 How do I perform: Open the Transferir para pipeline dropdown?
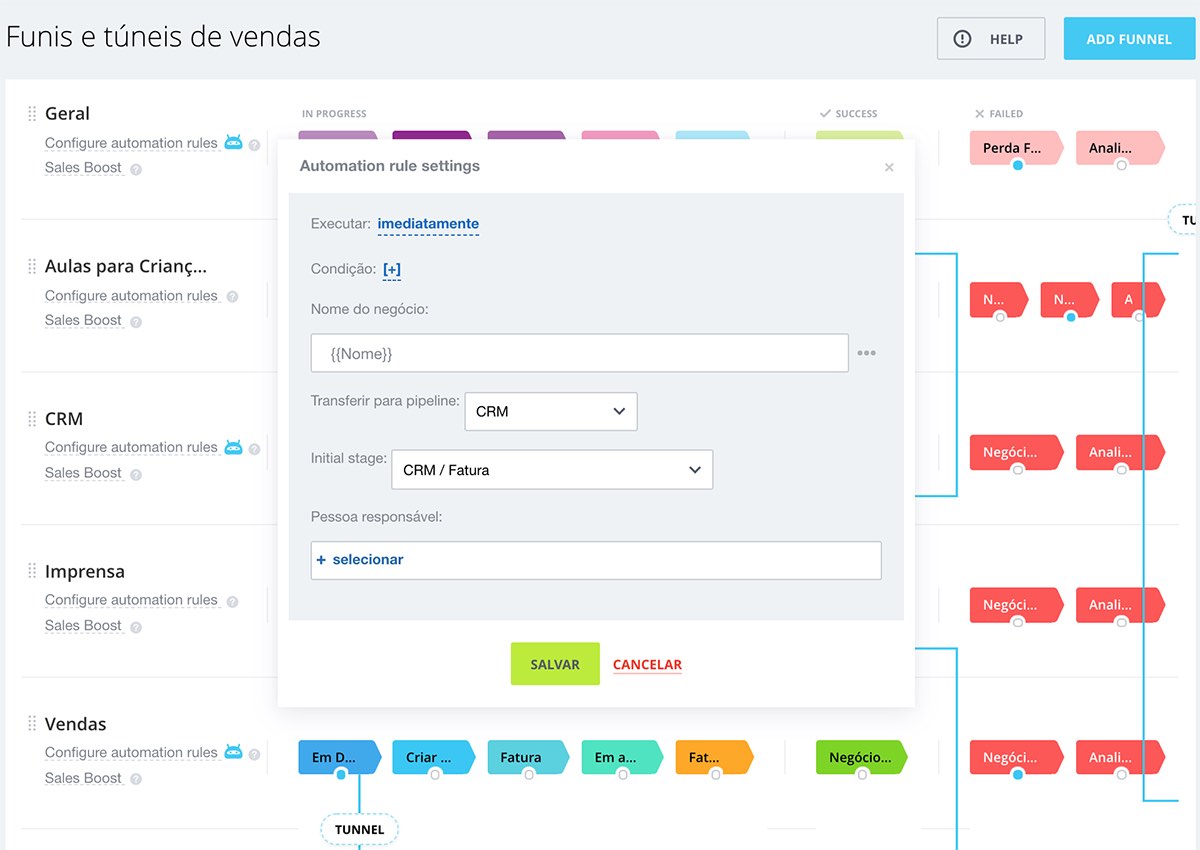550,411
